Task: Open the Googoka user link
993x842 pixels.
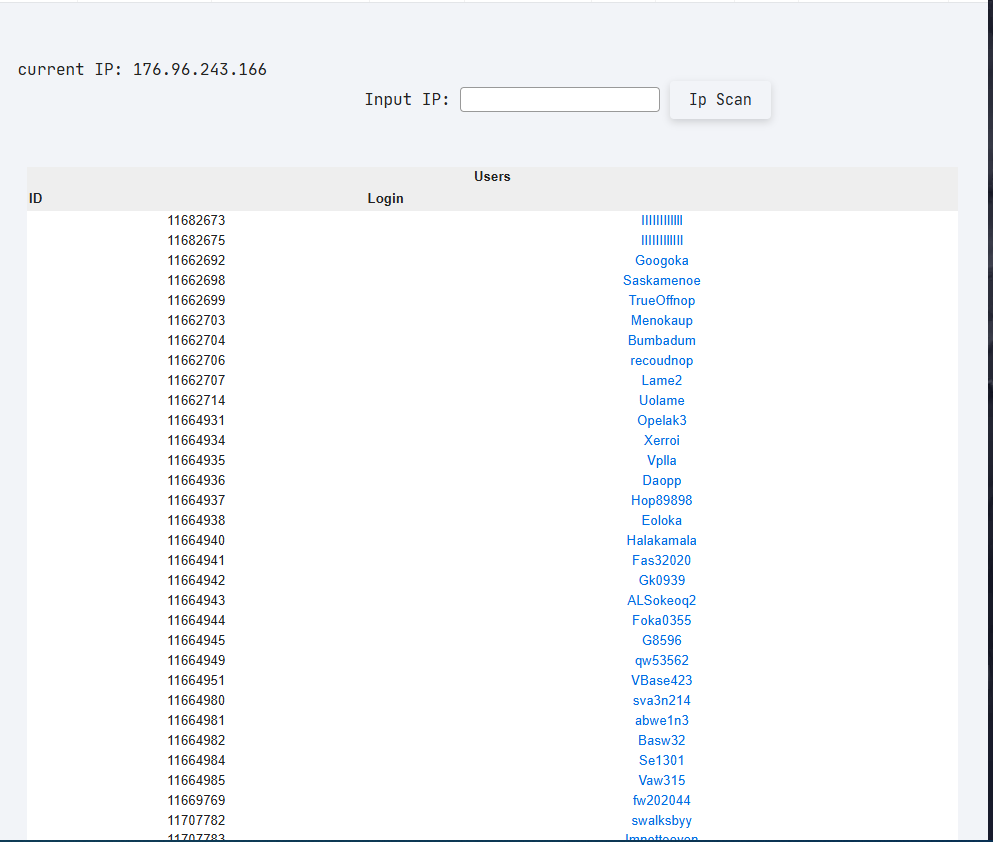Action: (662, 260)
